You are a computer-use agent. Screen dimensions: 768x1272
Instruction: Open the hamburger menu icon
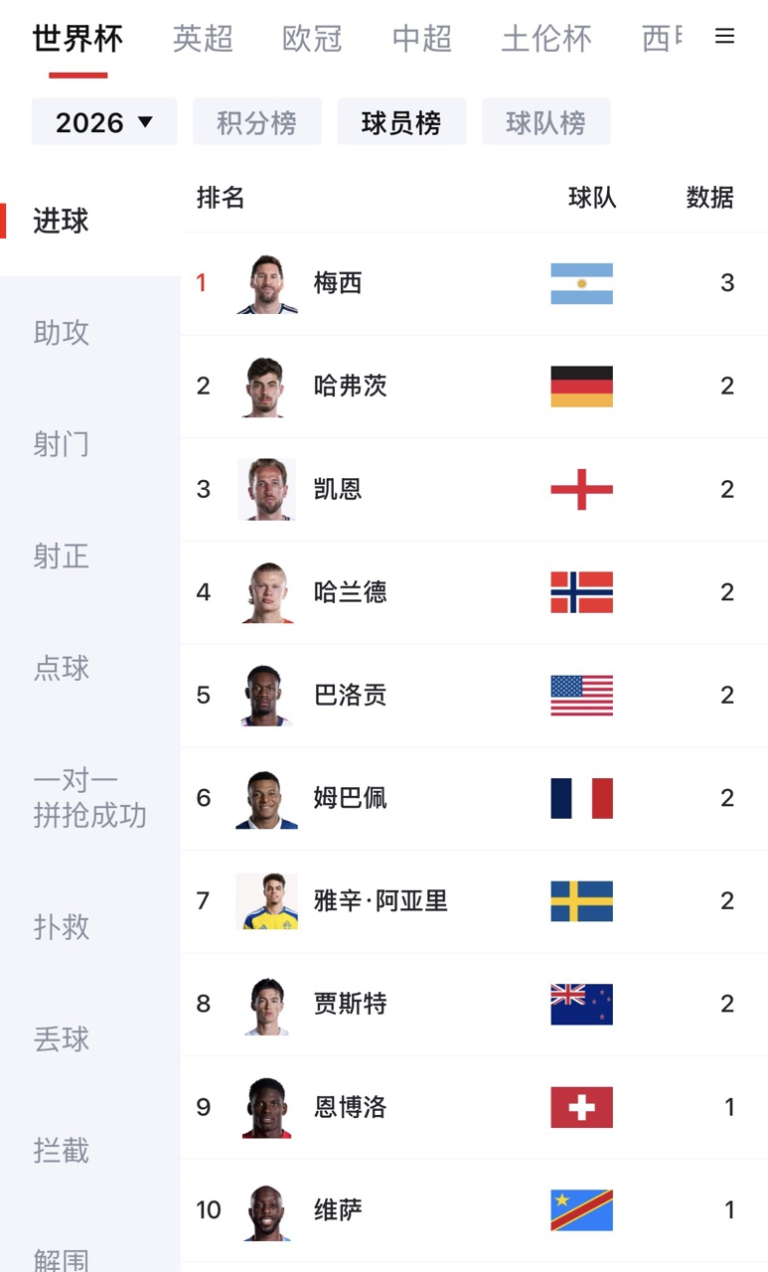[725, 37]
